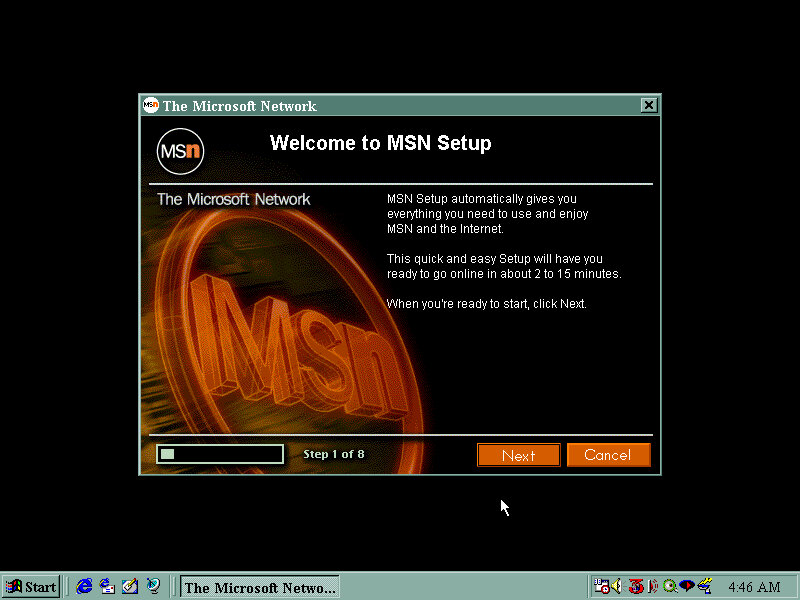
Task: Click the red number 3 tray icon
Action: (x=636, y=587)
